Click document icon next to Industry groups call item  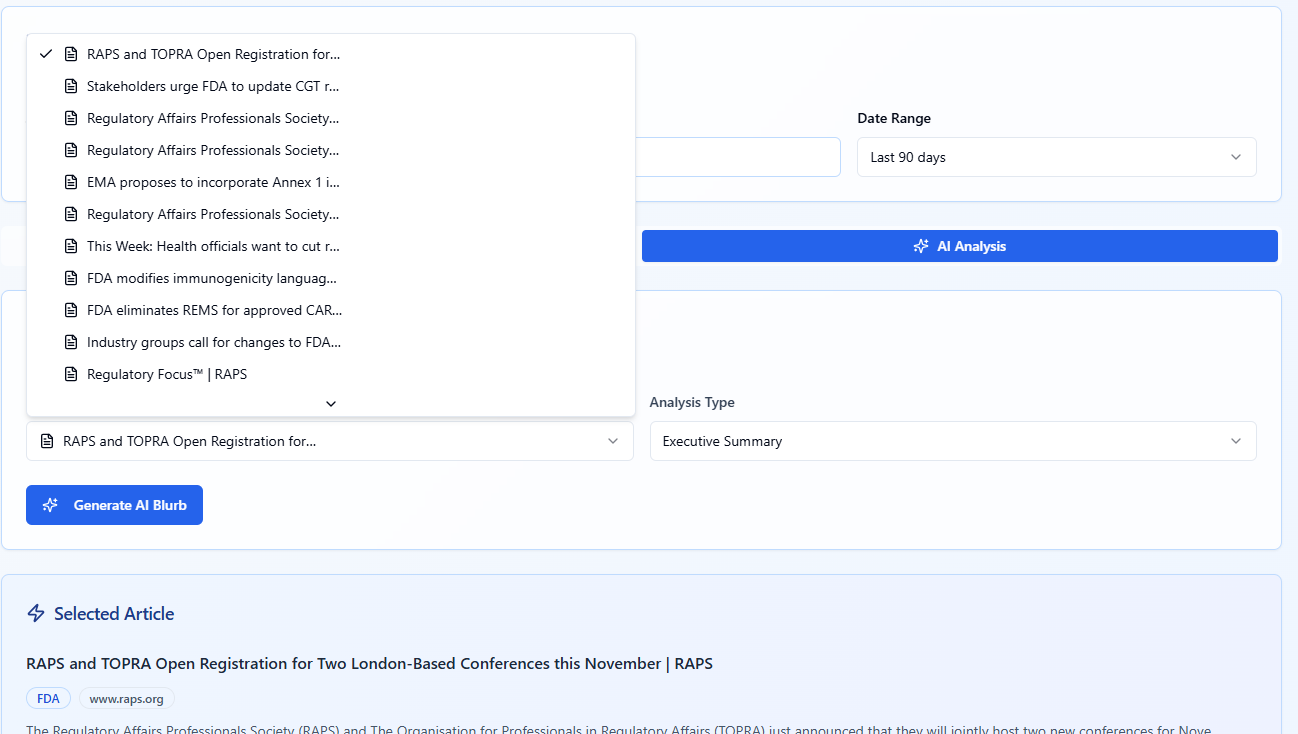click(71, 342)
